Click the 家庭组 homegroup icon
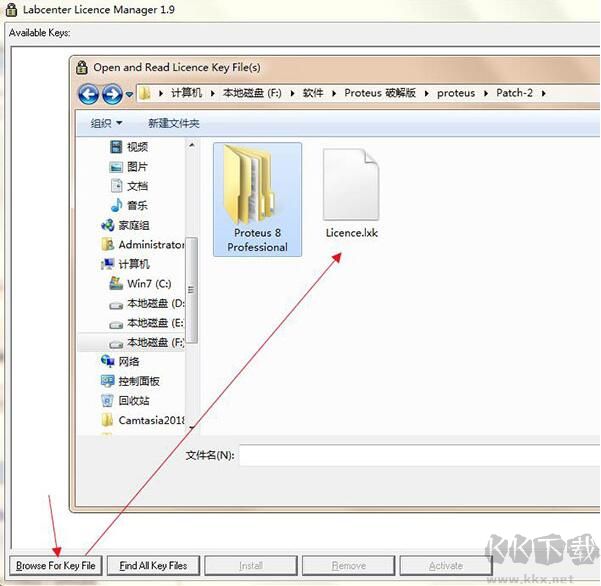 pyautogui.click(x=108, y=225)
